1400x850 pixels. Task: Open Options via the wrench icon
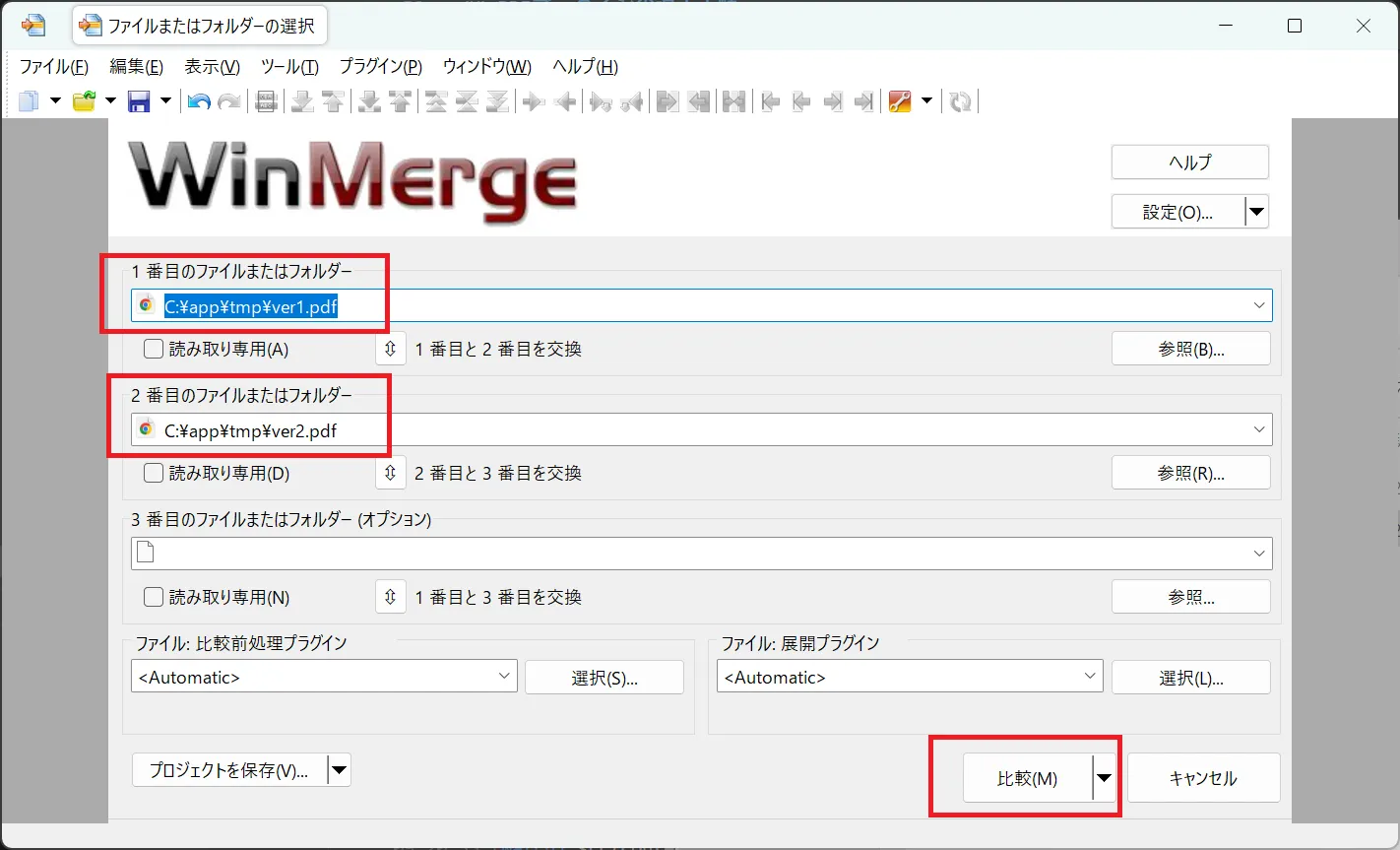coord(899,100)
